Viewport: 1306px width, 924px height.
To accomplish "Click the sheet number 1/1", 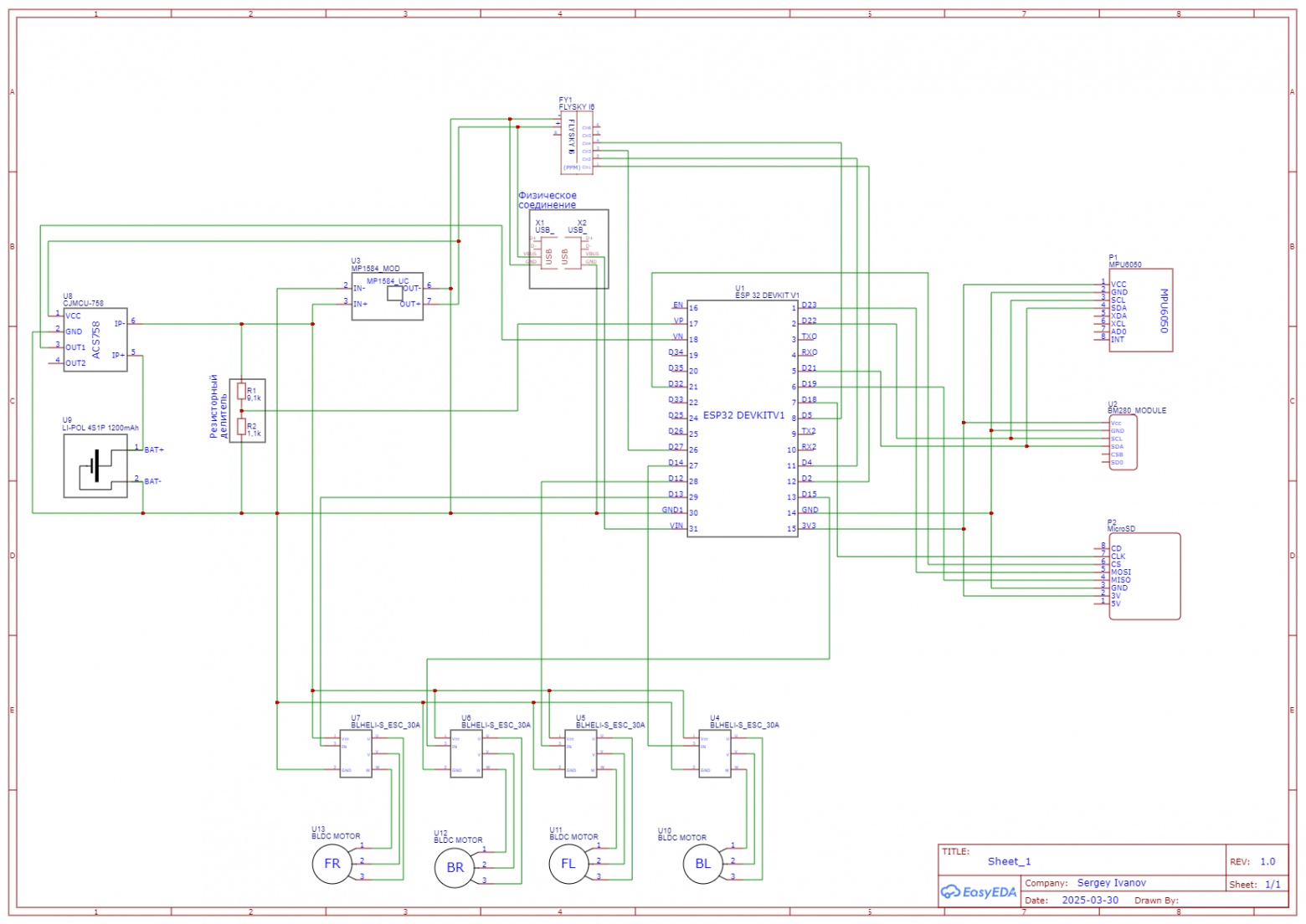I will pyautogui.click(x=1273, y=884).
